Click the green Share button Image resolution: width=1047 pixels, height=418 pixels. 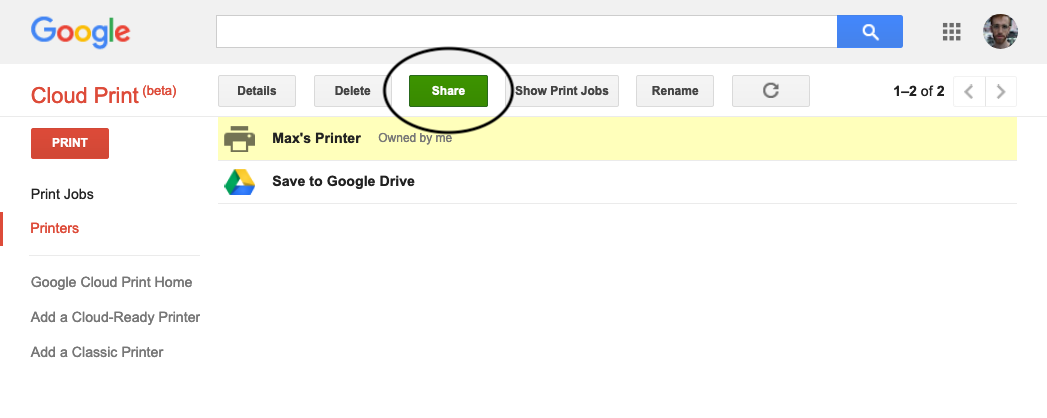(448, 91)
